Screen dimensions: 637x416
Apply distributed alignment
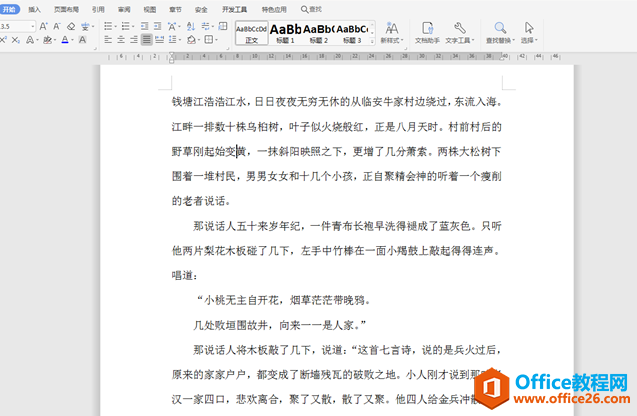pyautogui.click(x=160, y=40)
